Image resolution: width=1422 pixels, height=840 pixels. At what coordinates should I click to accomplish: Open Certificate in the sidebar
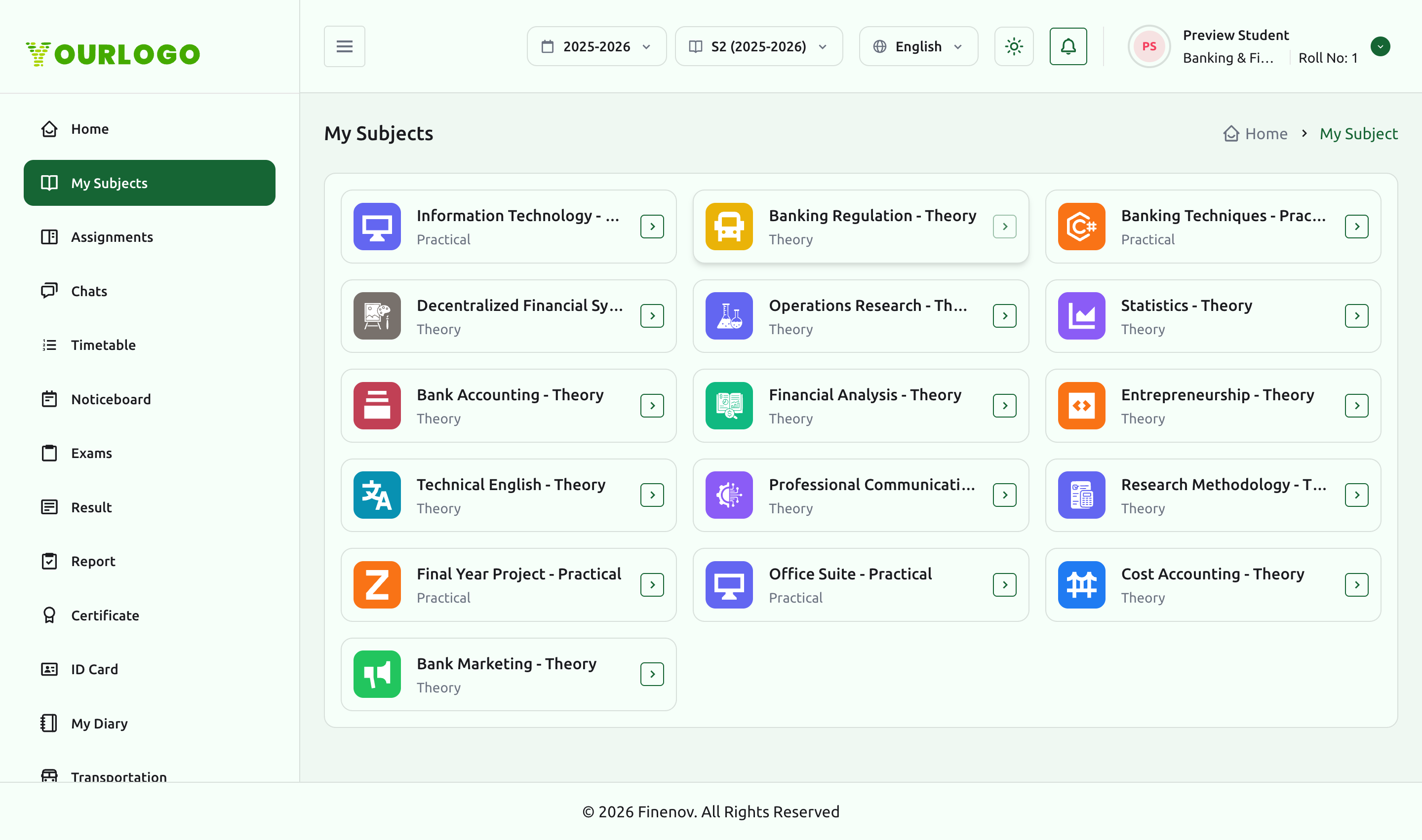(x=150, y=615)
